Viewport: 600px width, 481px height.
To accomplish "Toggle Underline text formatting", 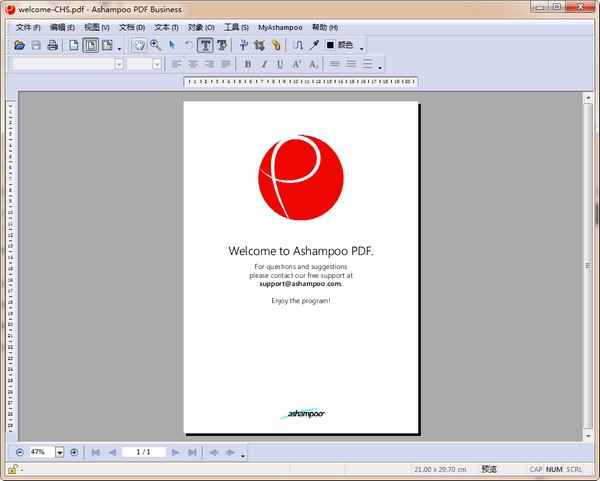I will coord(280,64).
